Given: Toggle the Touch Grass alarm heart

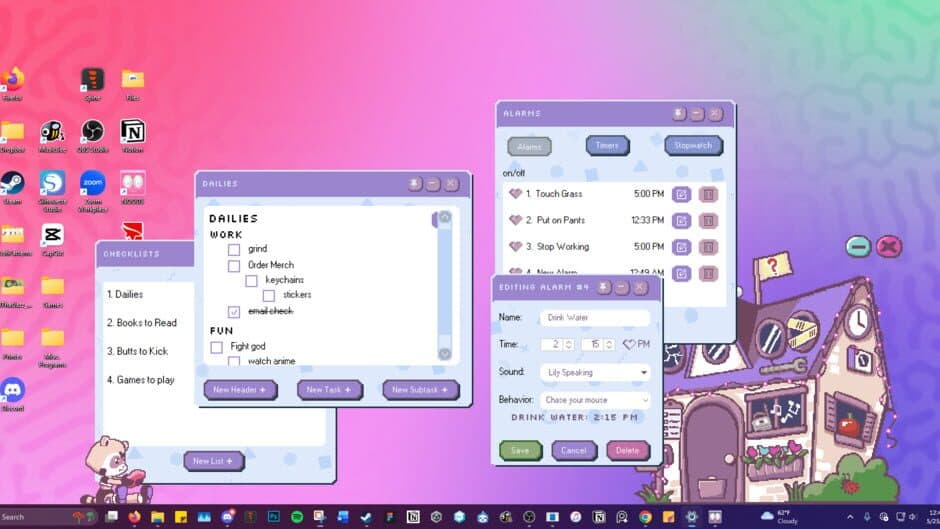Looking at the screenshot, I should (x=515, y=194).
